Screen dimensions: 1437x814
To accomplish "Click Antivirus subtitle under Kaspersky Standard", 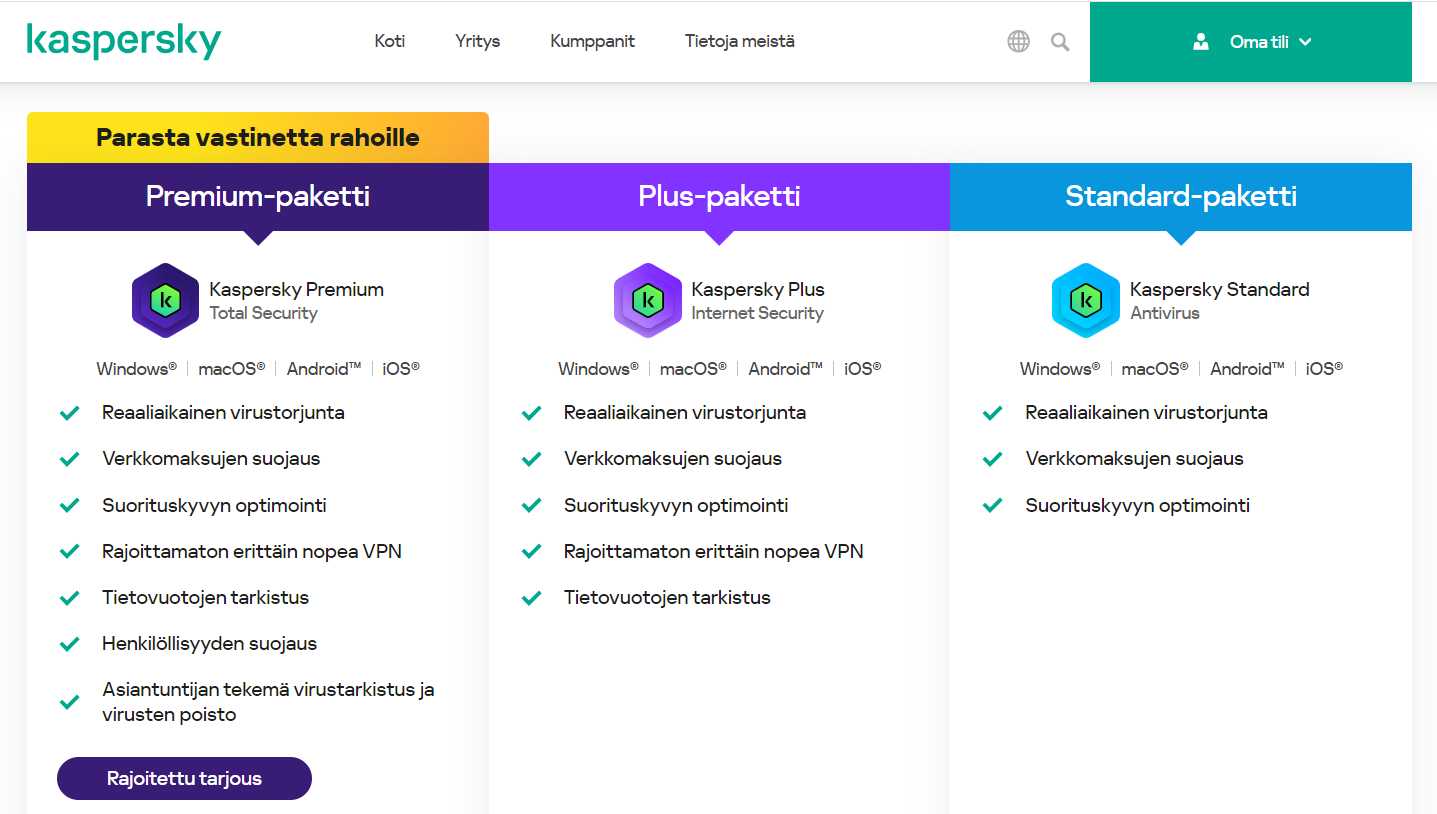I will point(1164,313).
